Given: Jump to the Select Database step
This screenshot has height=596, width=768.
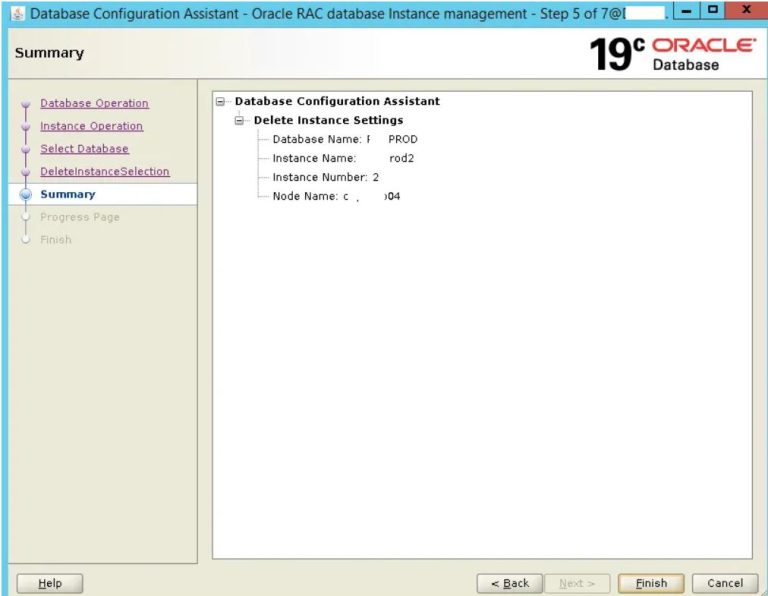Looking at the screenshot, I should 84,149.
